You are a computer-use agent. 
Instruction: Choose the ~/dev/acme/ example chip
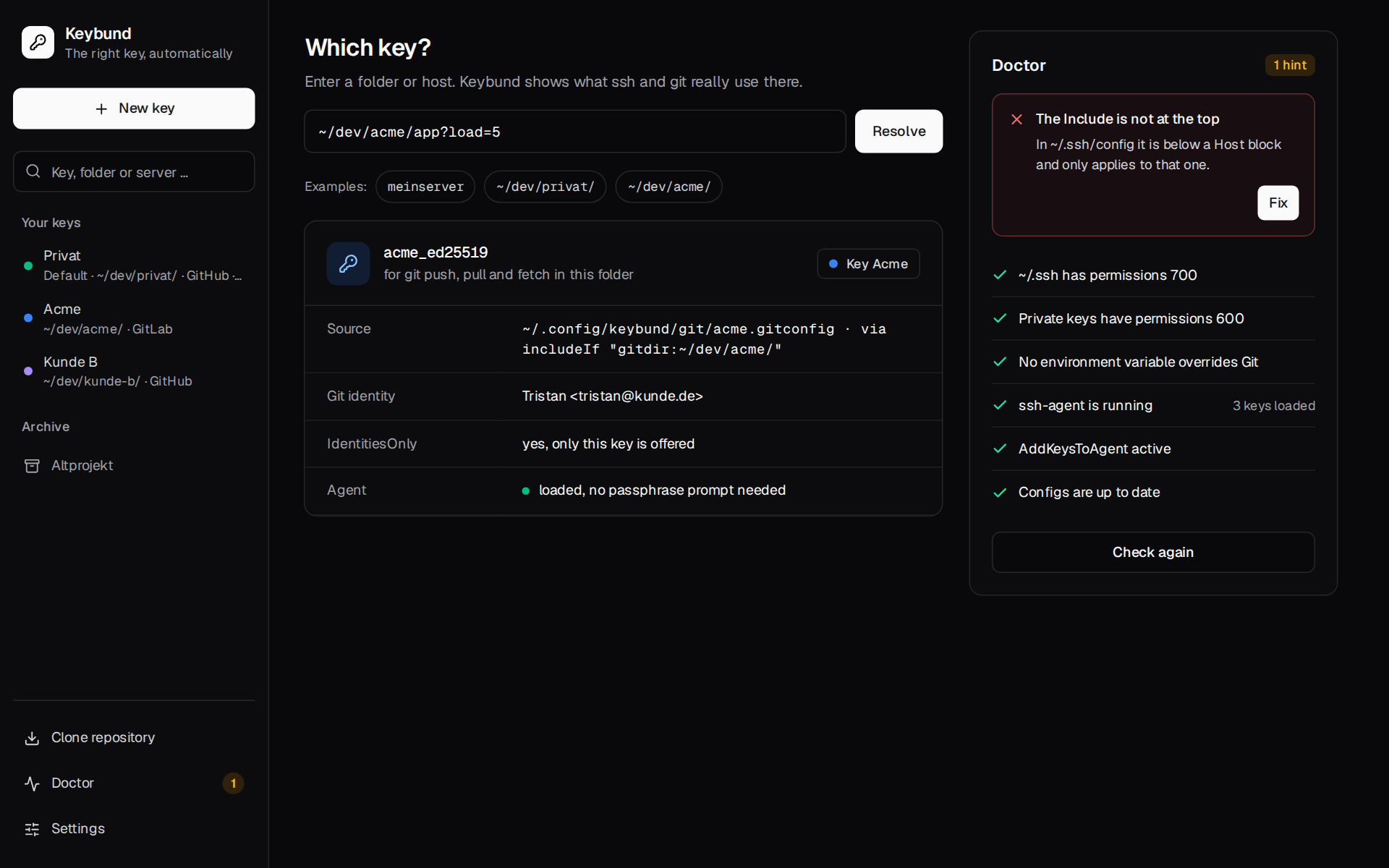tap(669, 187)
